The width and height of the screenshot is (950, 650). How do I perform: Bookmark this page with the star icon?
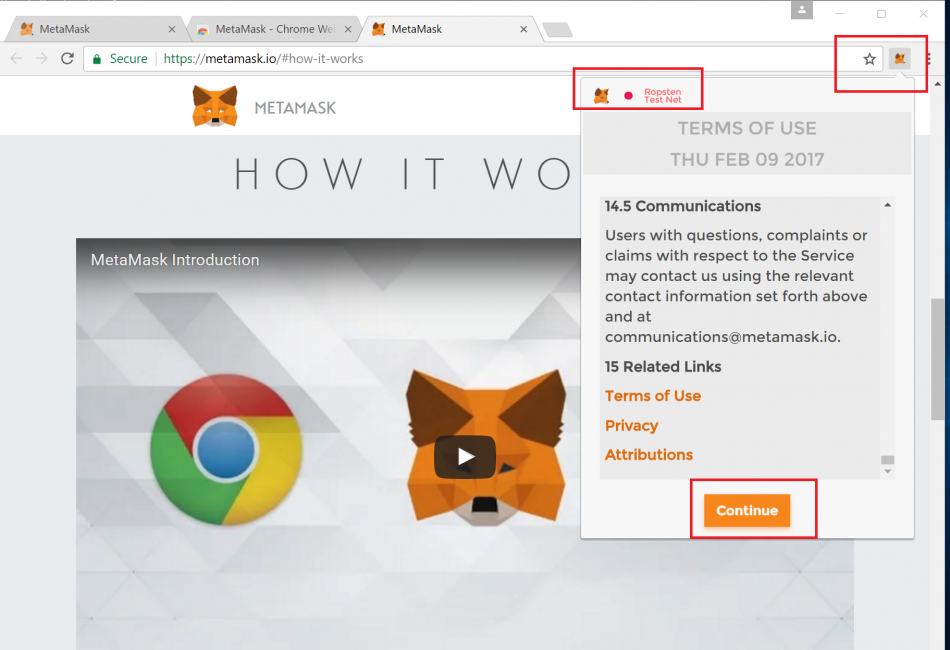[869, 59]
